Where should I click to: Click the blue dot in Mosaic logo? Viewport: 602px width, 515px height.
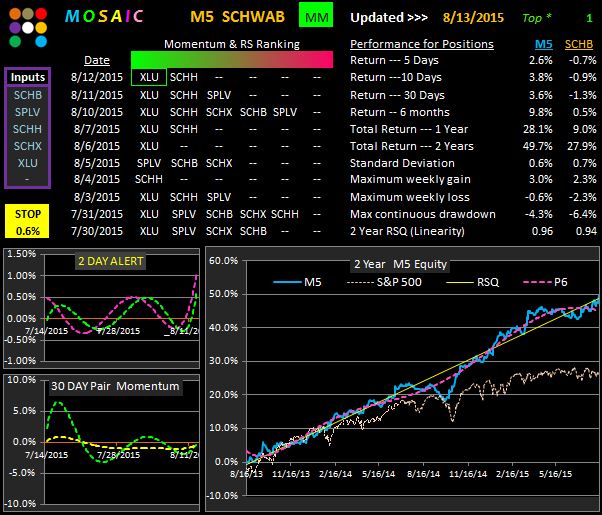[41, 41]
